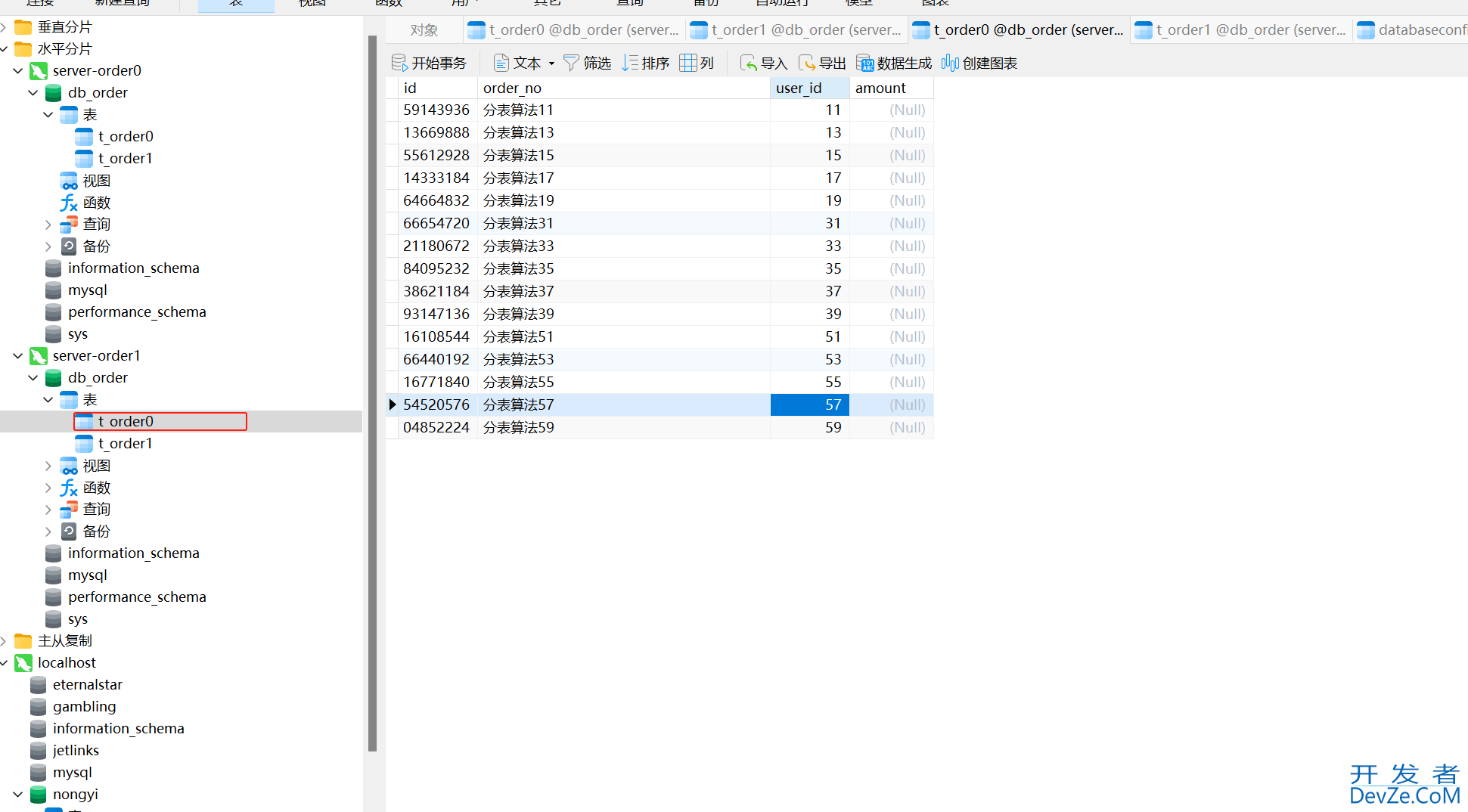Click the amount column header
This screenshot has width=1468, height=812.
892,88
